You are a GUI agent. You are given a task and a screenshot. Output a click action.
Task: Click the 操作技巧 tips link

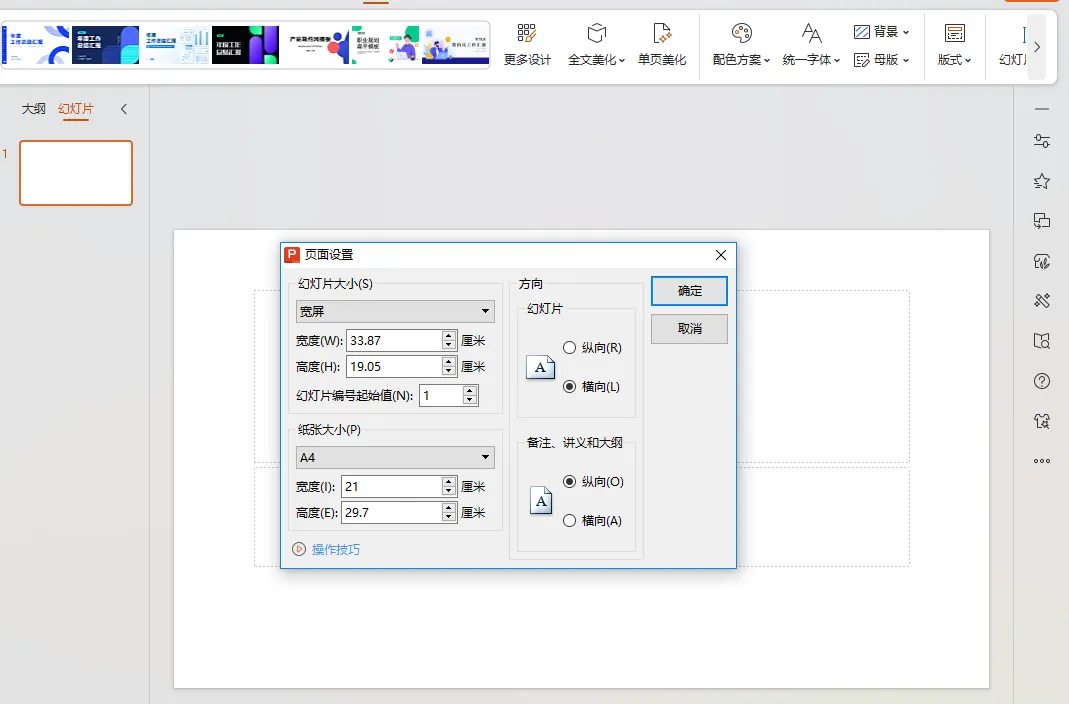334,549
